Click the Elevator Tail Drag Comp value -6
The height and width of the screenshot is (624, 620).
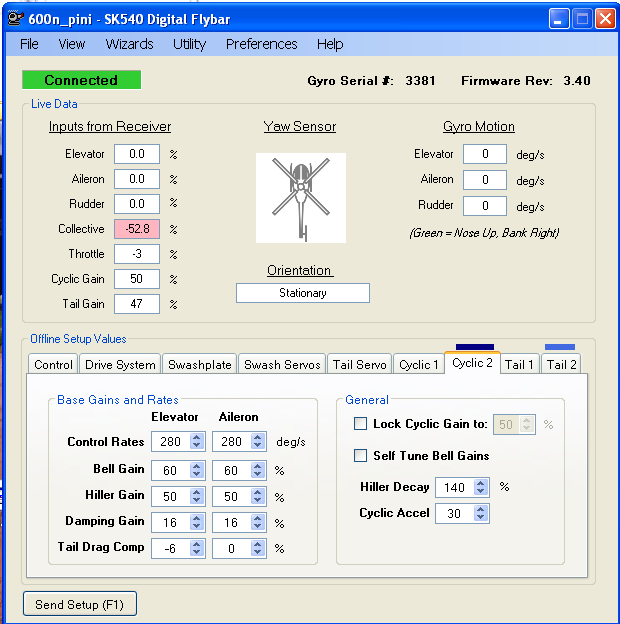(x=170, y=549)
